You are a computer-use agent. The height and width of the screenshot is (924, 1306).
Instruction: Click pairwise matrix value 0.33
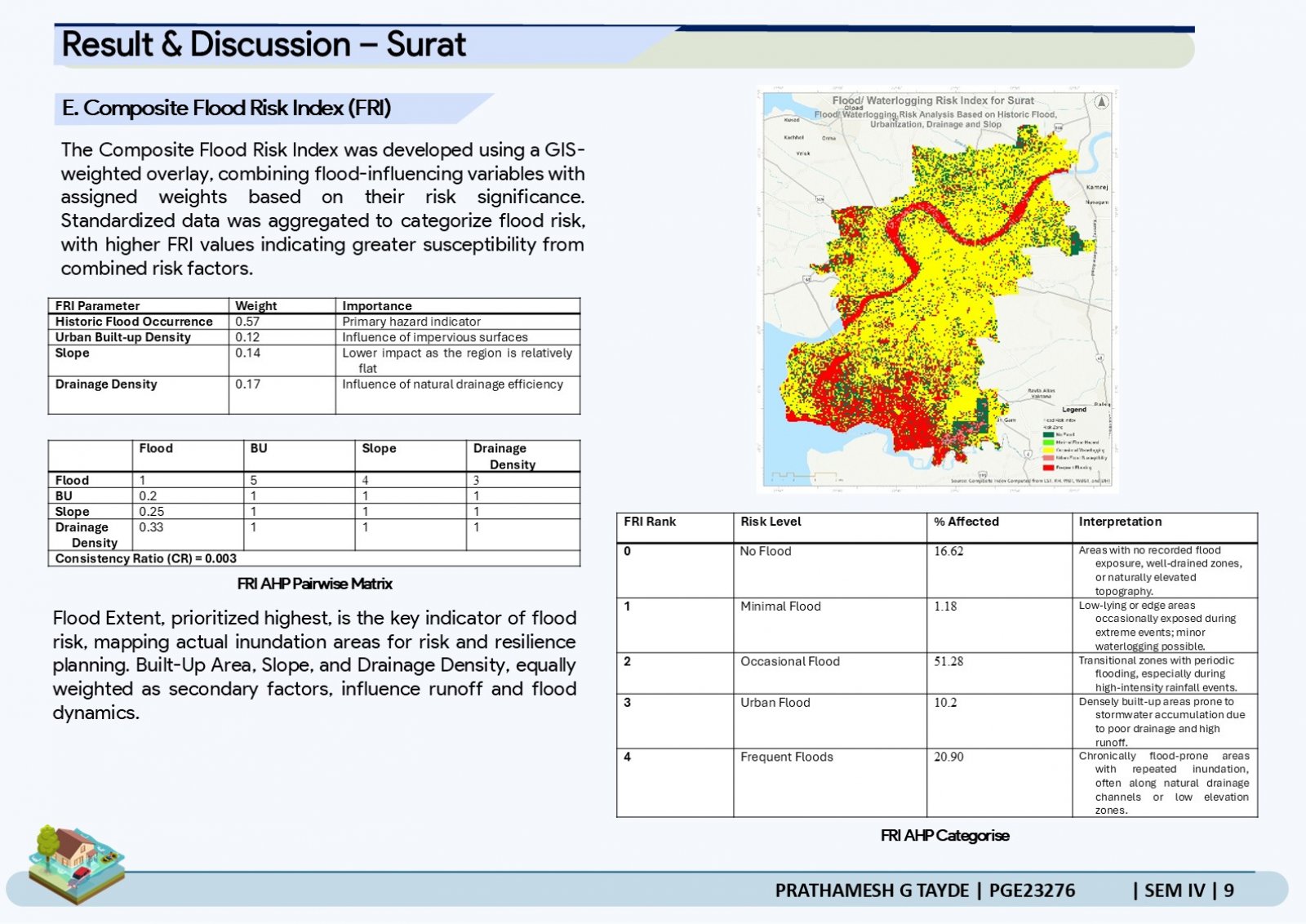[151, 527]
